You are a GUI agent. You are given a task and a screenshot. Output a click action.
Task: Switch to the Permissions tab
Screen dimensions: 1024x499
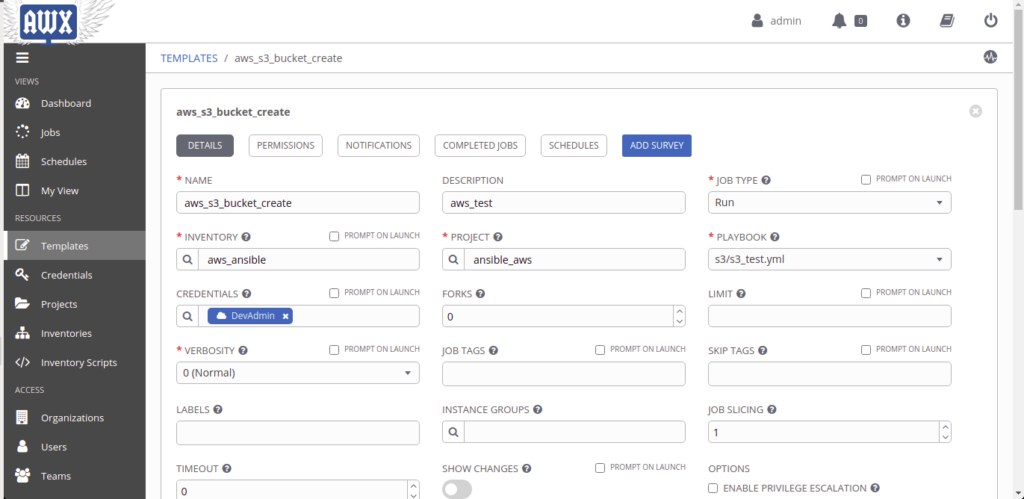point(285,146)
